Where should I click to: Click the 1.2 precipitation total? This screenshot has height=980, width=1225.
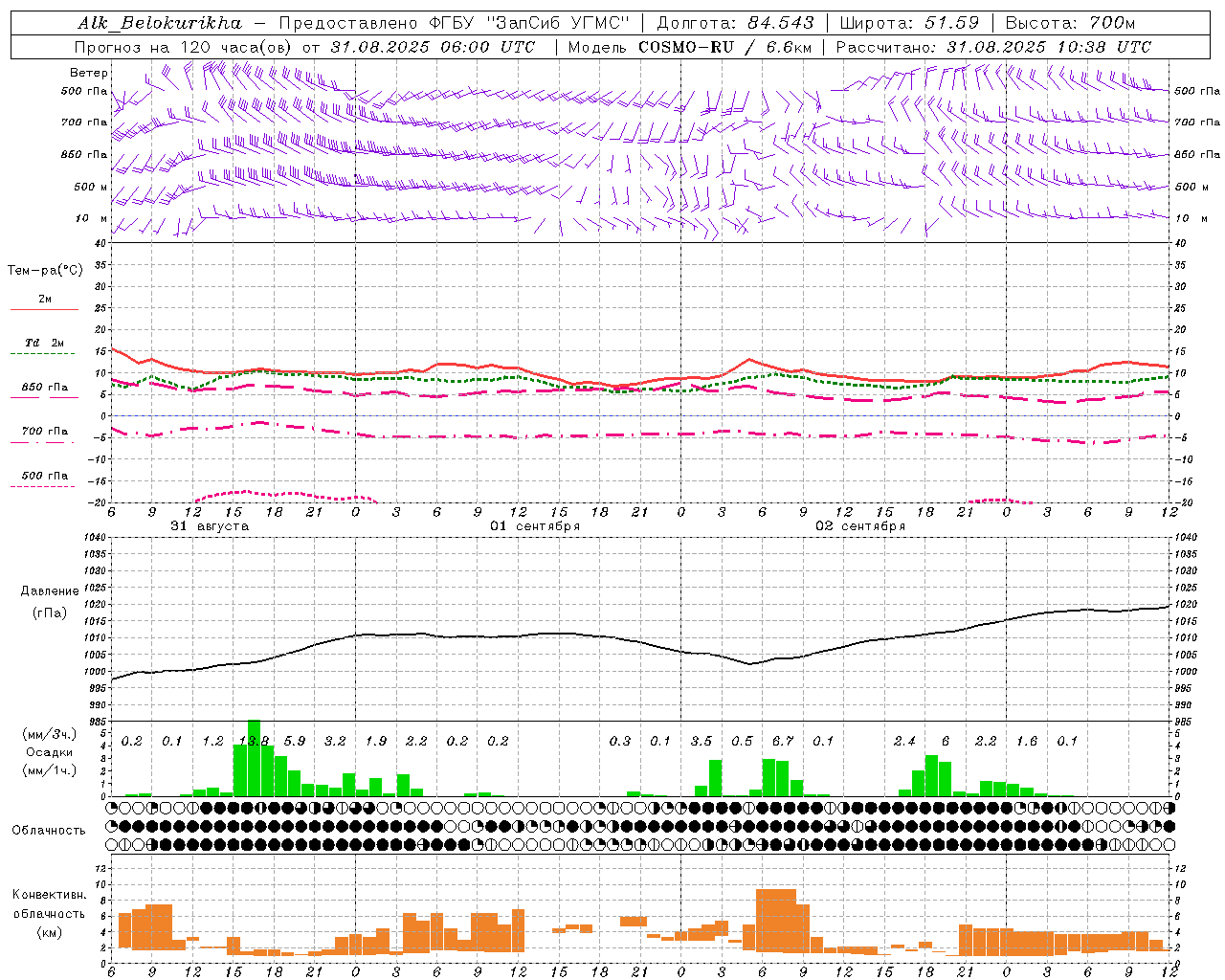[x=212, y=741]
